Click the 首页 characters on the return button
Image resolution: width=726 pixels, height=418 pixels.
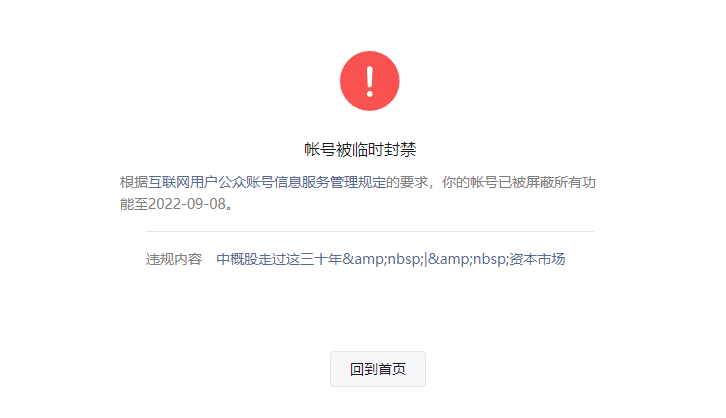392,369
